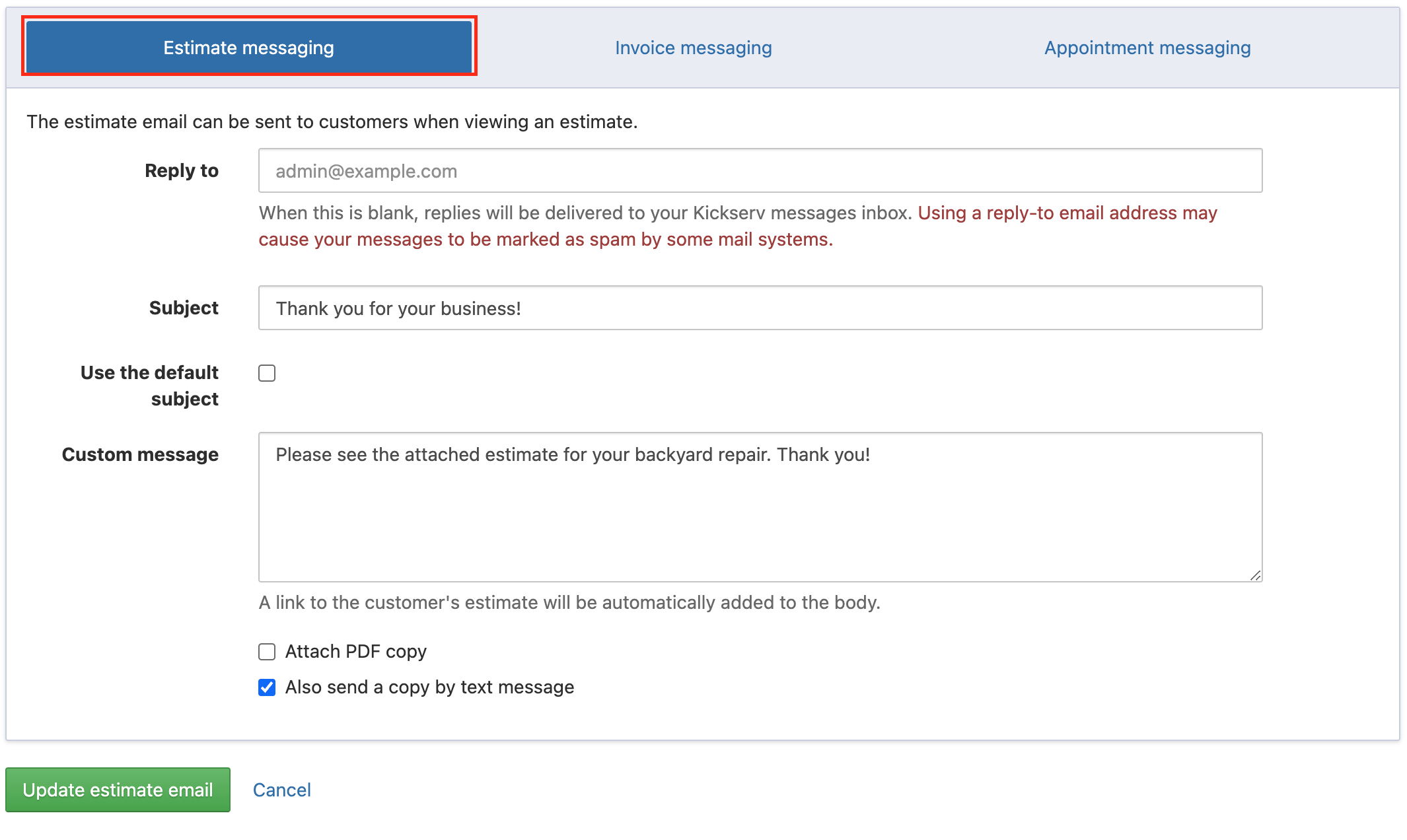The width and height of the screenshot is (1407, 840).
Task: Click the Cancel link
Action: [281, 790]
